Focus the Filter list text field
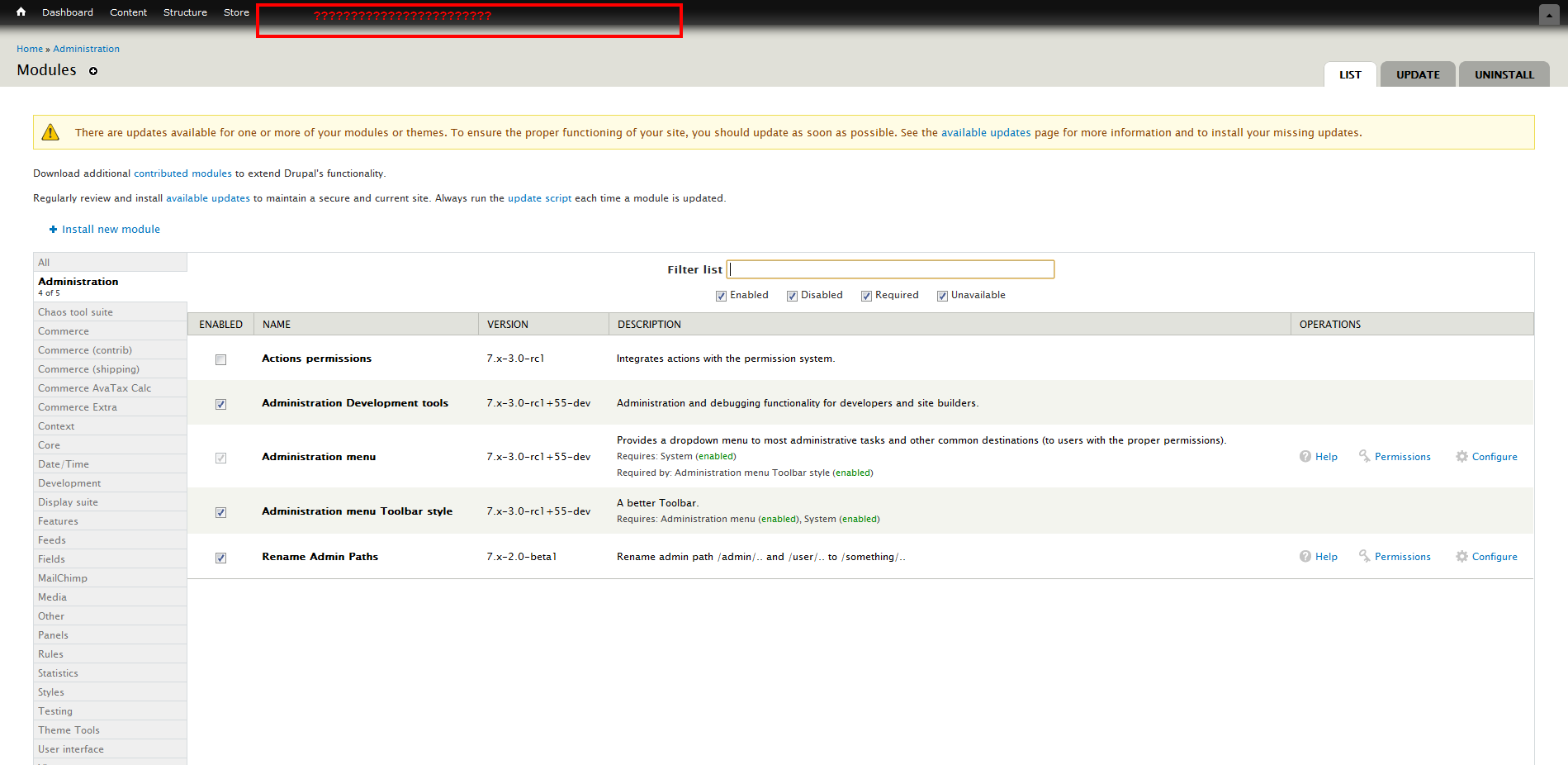Image resolution: width=1568 pixels, height=765 pixels. pyautogui.click(x=890, y=269)
